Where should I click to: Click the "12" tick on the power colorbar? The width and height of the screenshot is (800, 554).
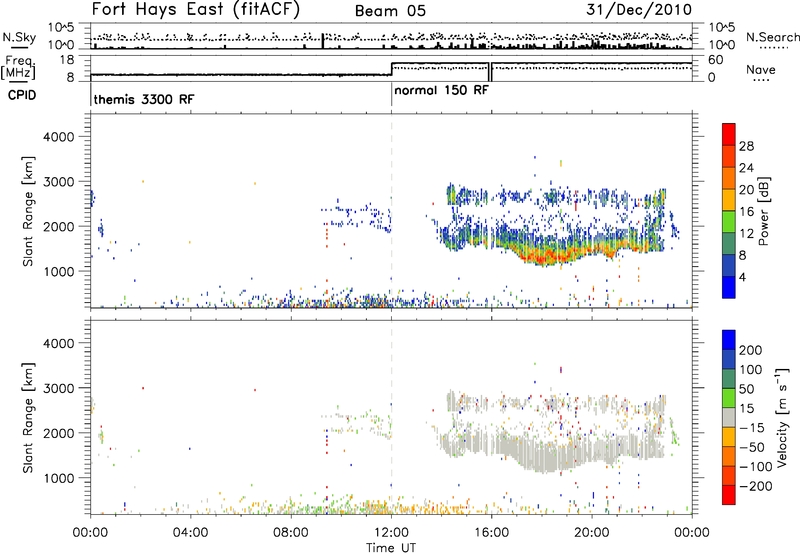[x=746, y=234]
